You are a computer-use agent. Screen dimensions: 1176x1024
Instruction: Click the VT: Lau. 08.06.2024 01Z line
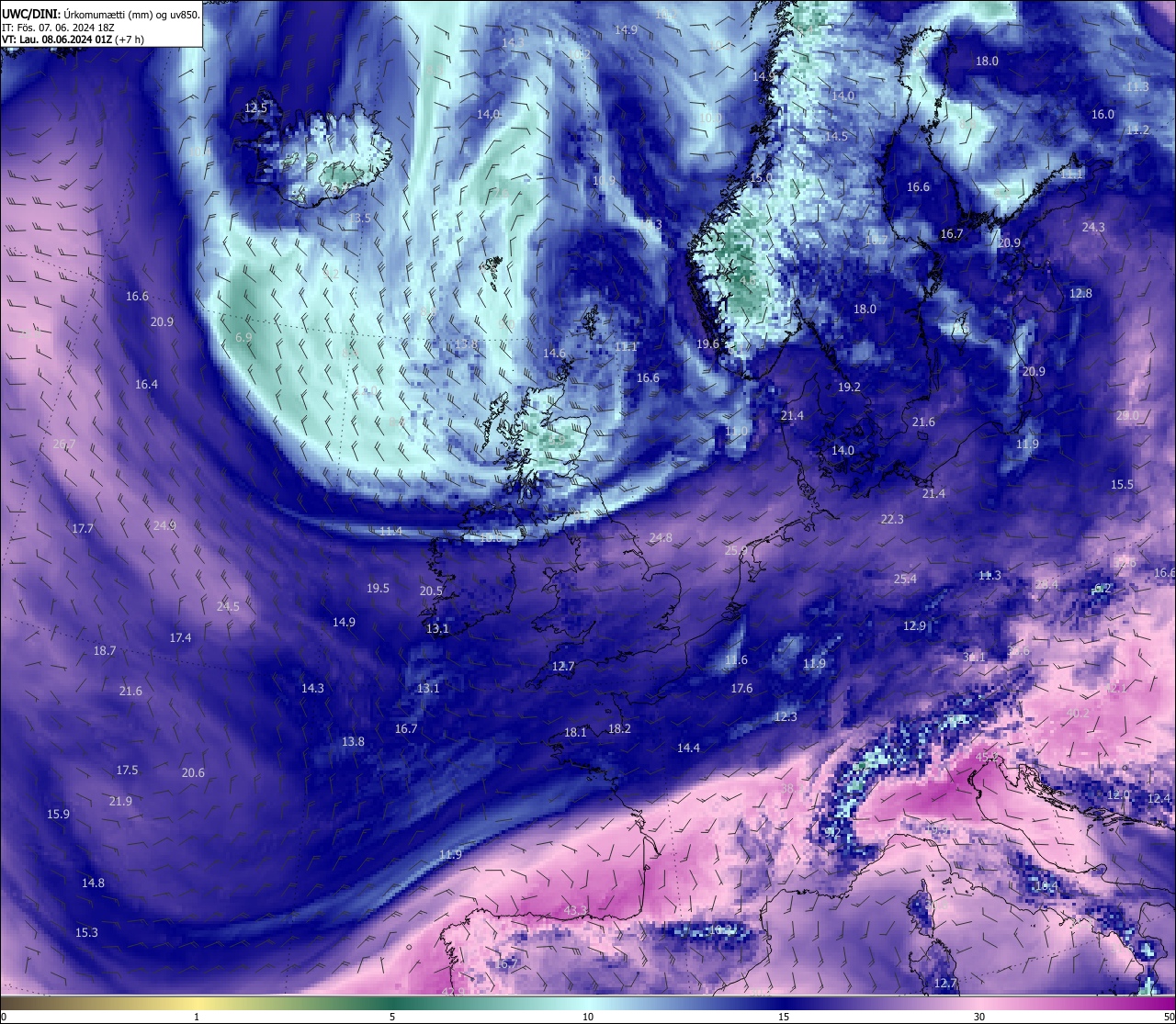pyautogui.click(x=72, y=39)
